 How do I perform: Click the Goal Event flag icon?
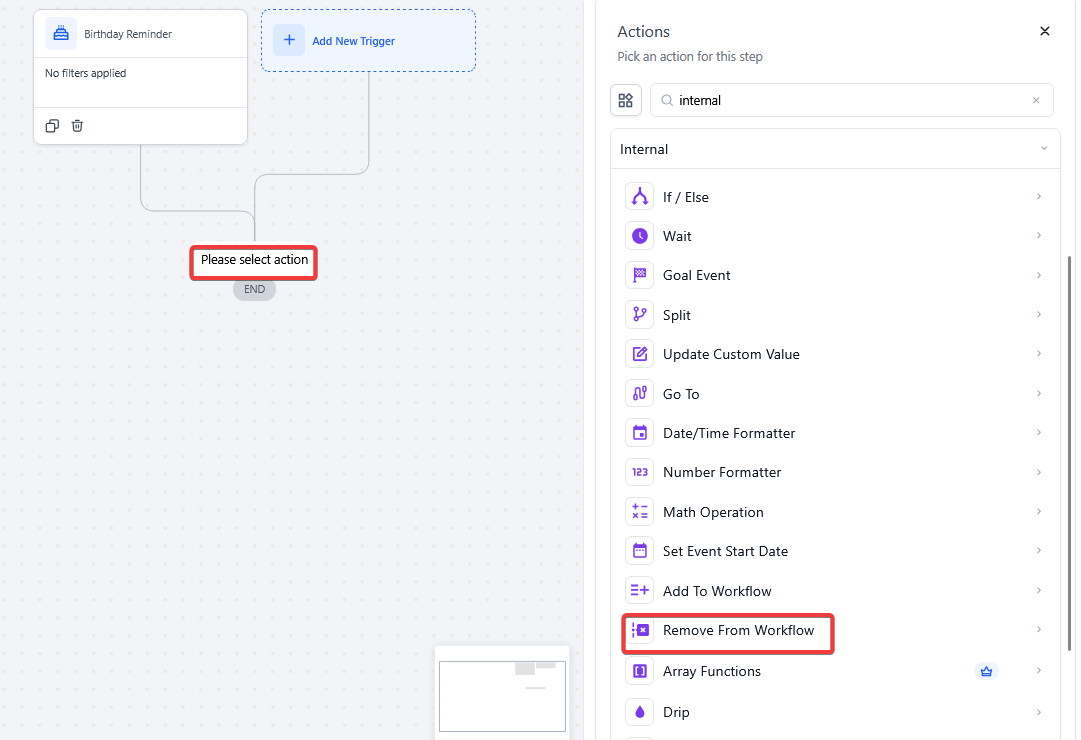(640, 275)
